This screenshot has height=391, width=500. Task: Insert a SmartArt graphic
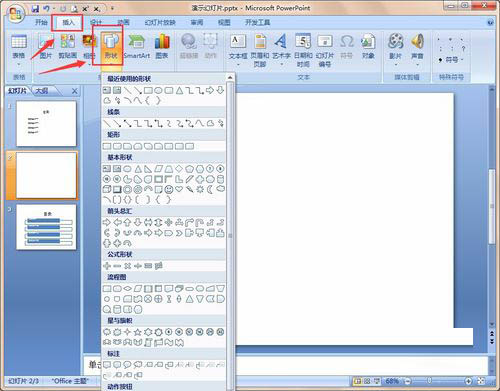click(x=137, y=47)
